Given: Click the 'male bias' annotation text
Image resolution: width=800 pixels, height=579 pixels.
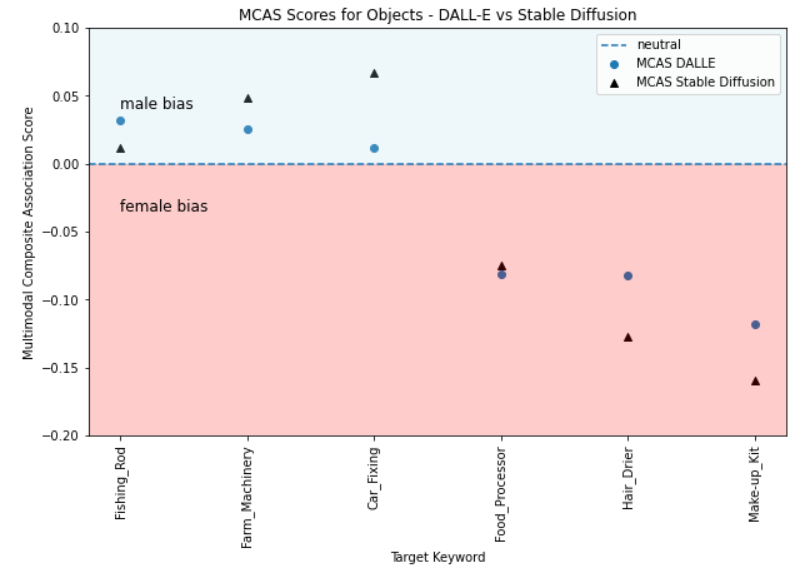Looking at the screenshot, I should pyautogui.click(x=157, y=104).
